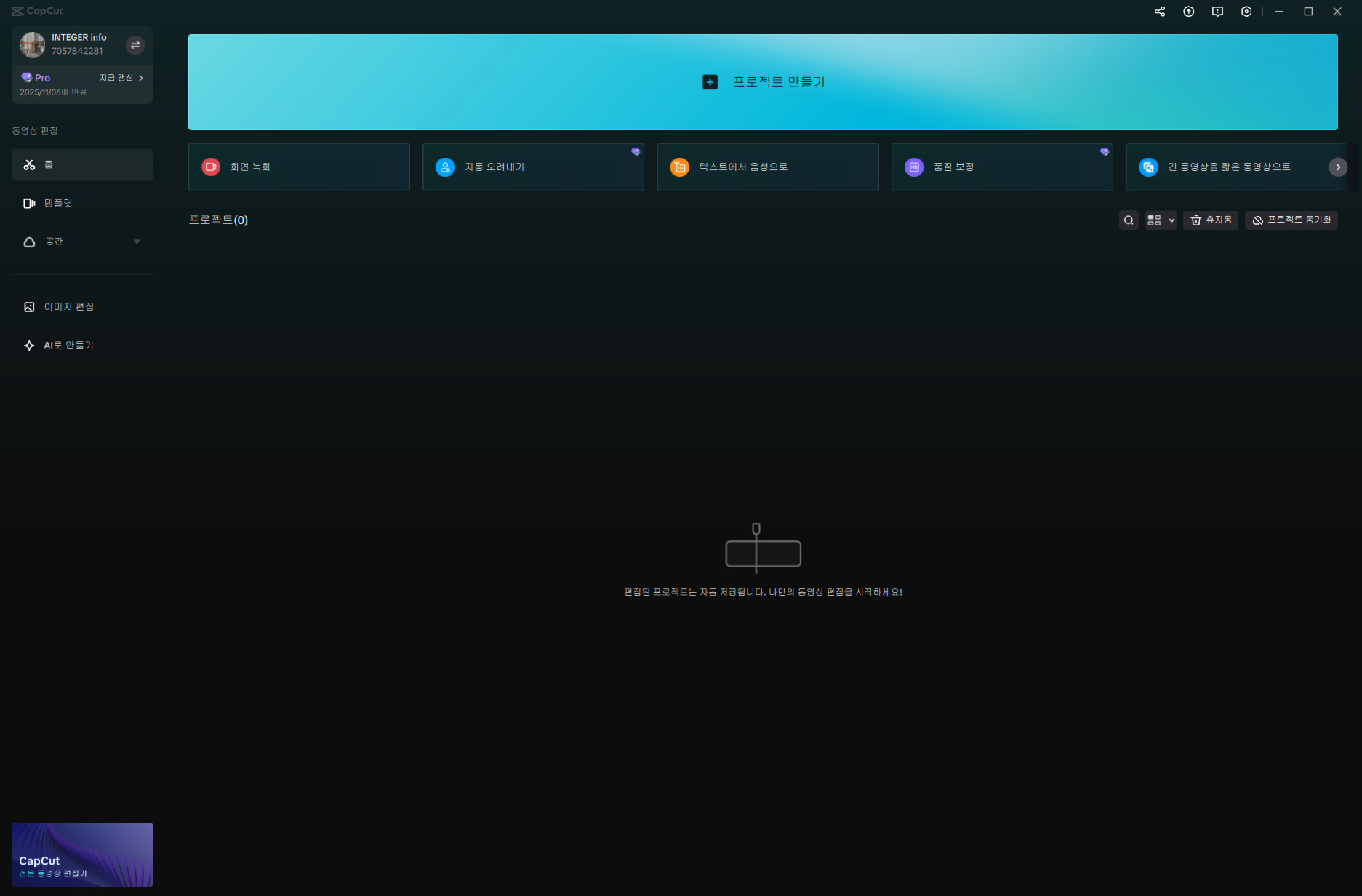Screen dimensions: 1362x896
Task: Maximize the CapCut window
Action: [1308, 12]
